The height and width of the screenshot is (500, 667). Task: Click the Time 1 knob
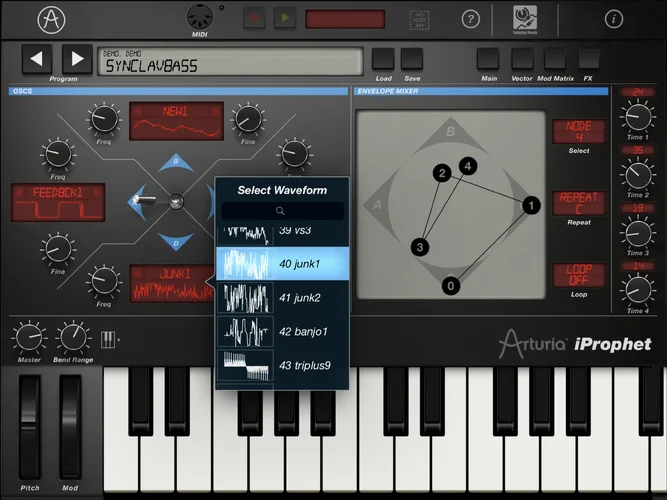(x=638, y=117)
